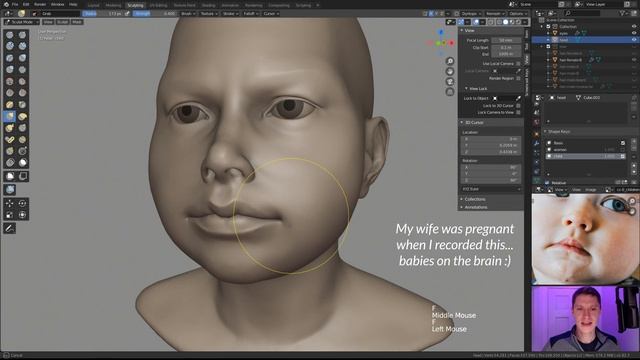Click the pan view hand icon
Viewport: 640px width, 360px height.
(450, 71)
